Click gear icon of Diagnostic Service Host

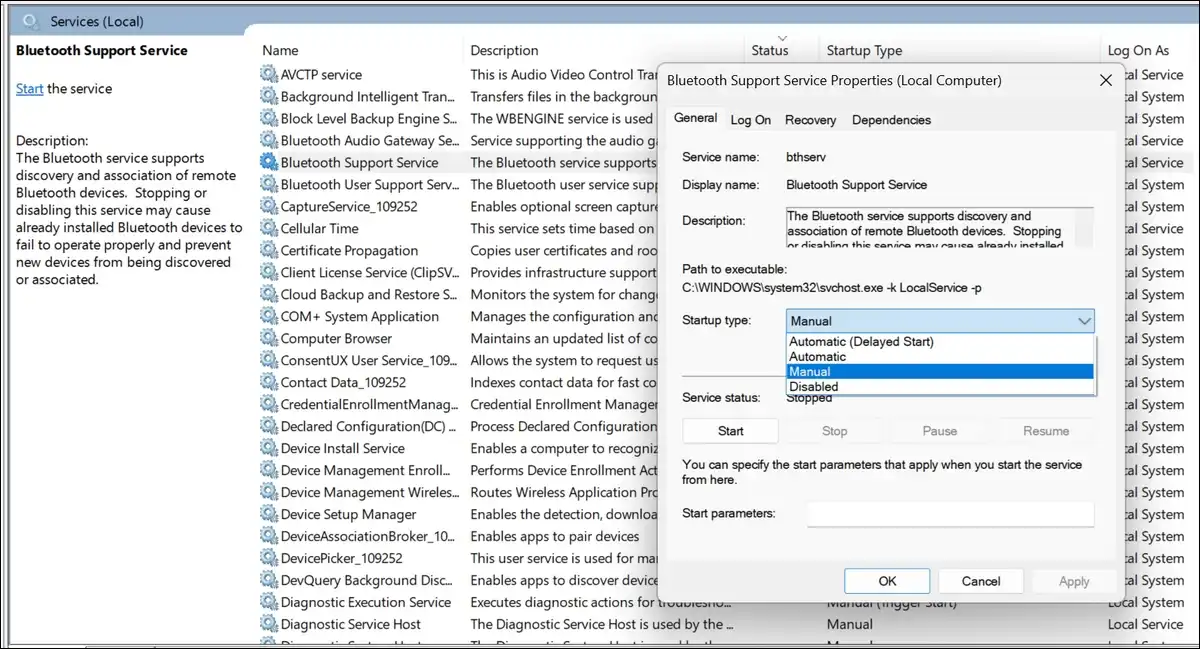(x=269, y=624)
